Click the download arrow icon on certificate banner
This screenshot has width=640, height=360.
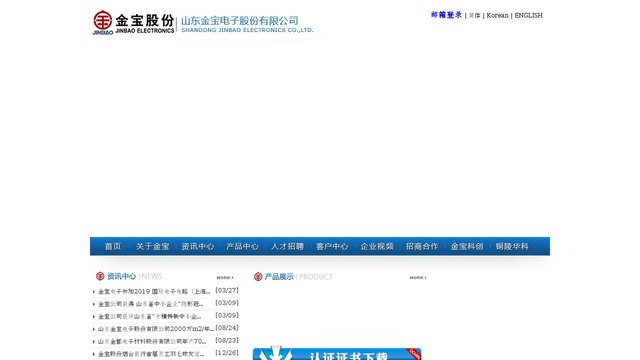276,353
